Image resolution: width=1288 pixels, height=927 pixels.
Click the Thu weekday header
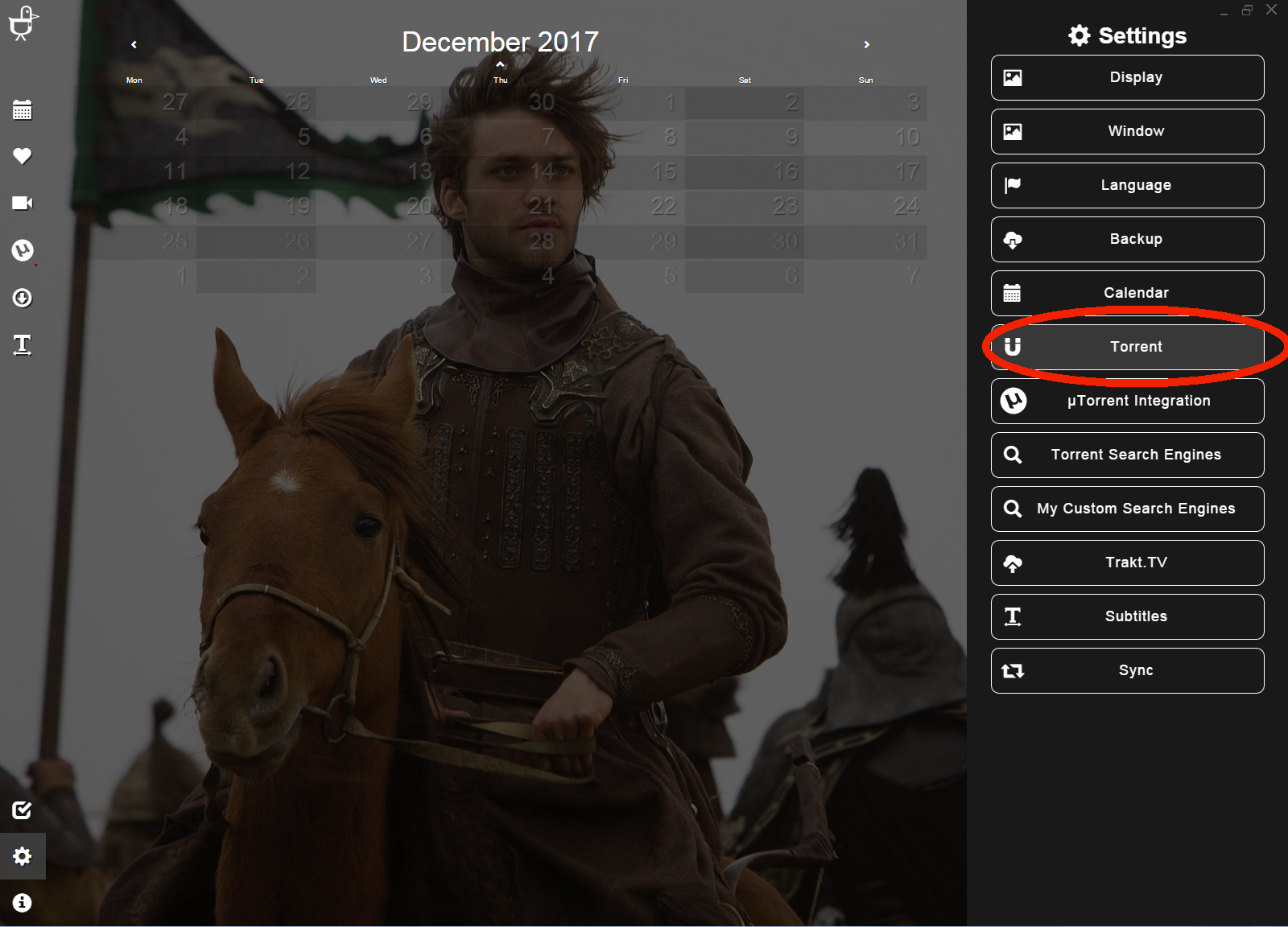[x=501, y=80]
